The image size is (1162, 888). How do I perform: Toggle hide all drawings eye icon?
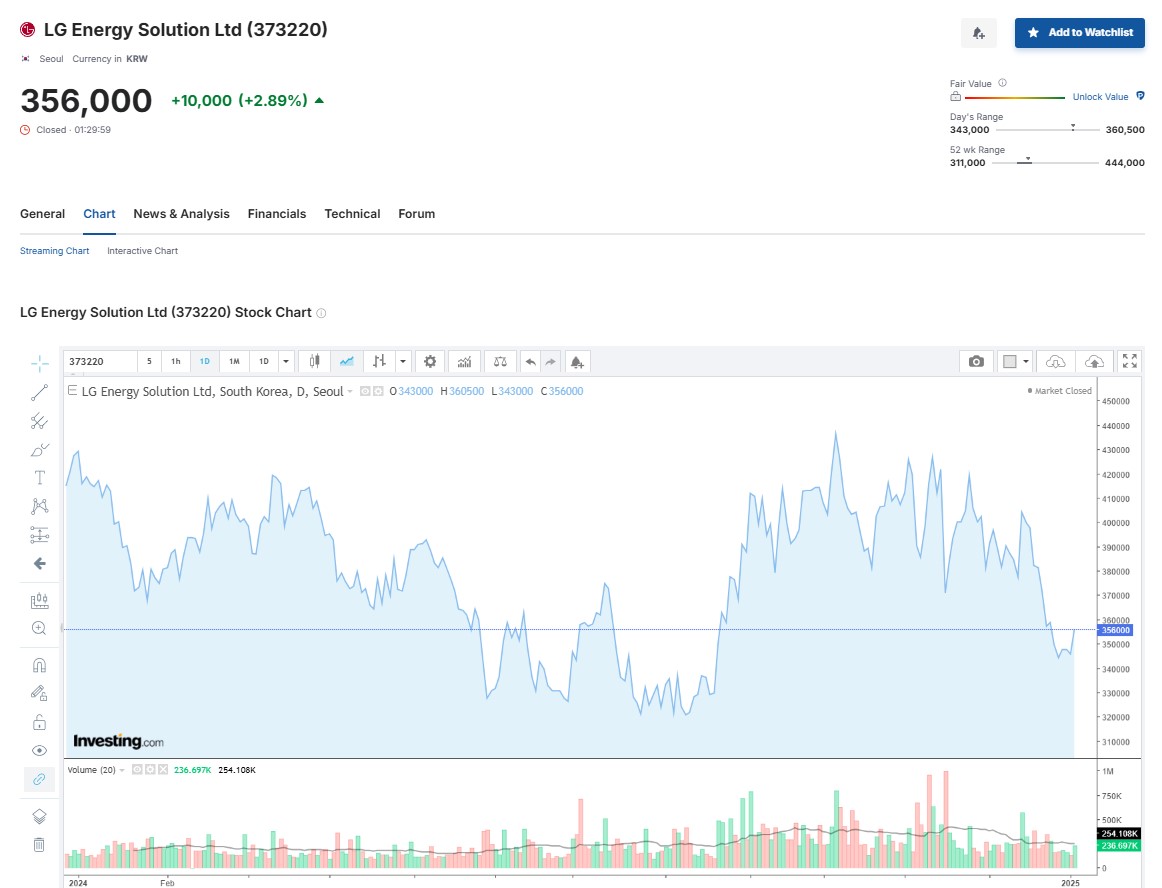pos(39,751)
